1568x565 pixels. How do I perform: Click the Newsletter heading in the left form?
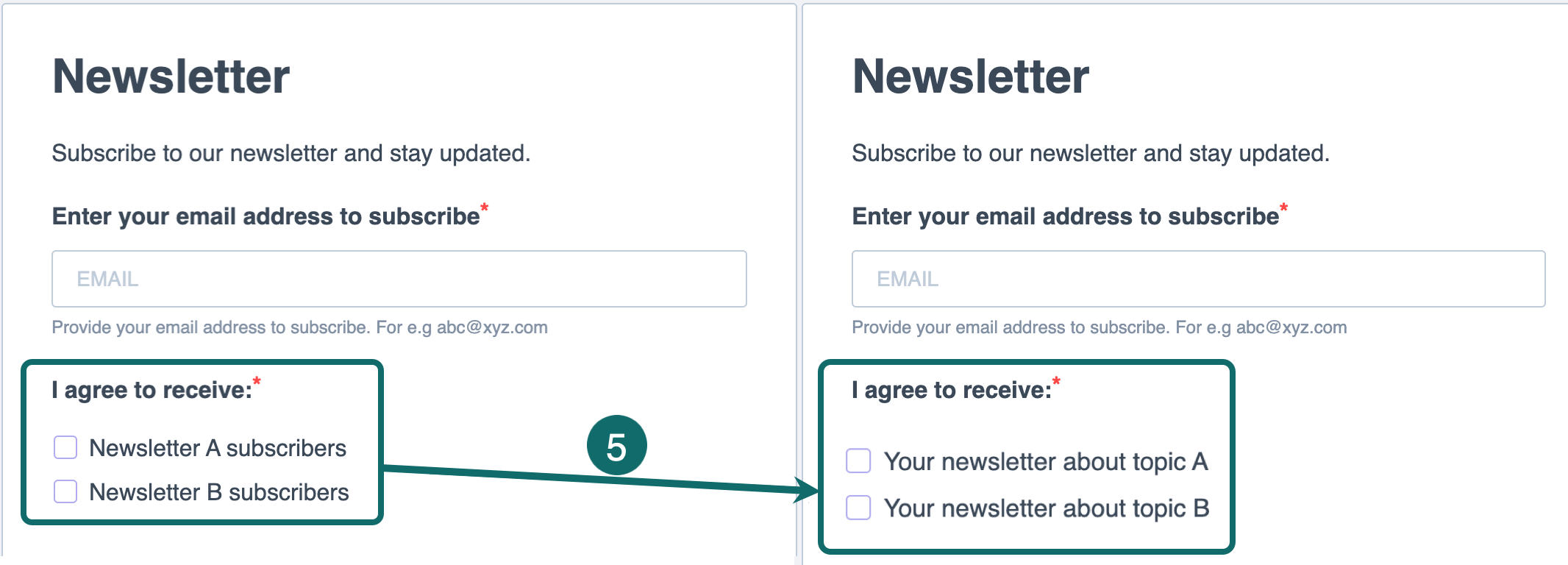point(171,77)
